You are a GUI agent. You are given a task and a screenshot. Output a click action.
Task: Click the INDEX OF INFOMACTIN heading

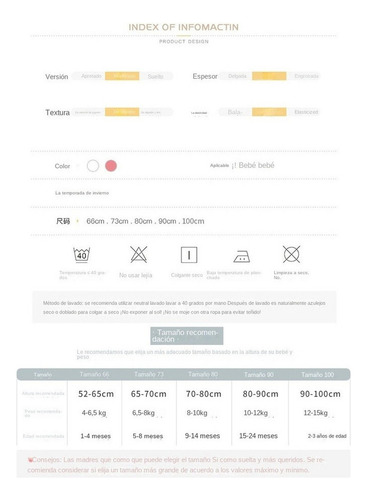point(184,27)
